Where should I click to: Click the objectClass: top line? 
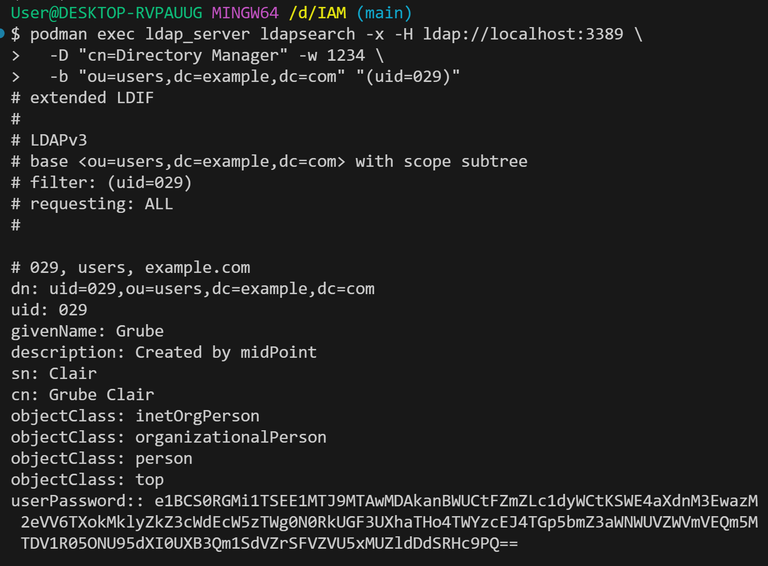[x=87, y=480]
